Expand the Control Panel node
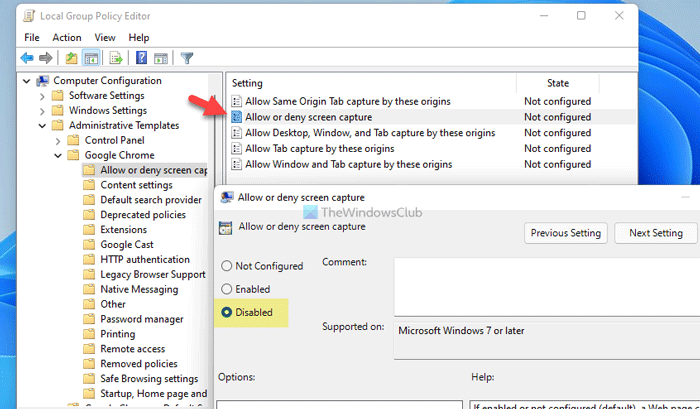This screenshot has width=700, height=409. tap(58, 141)
